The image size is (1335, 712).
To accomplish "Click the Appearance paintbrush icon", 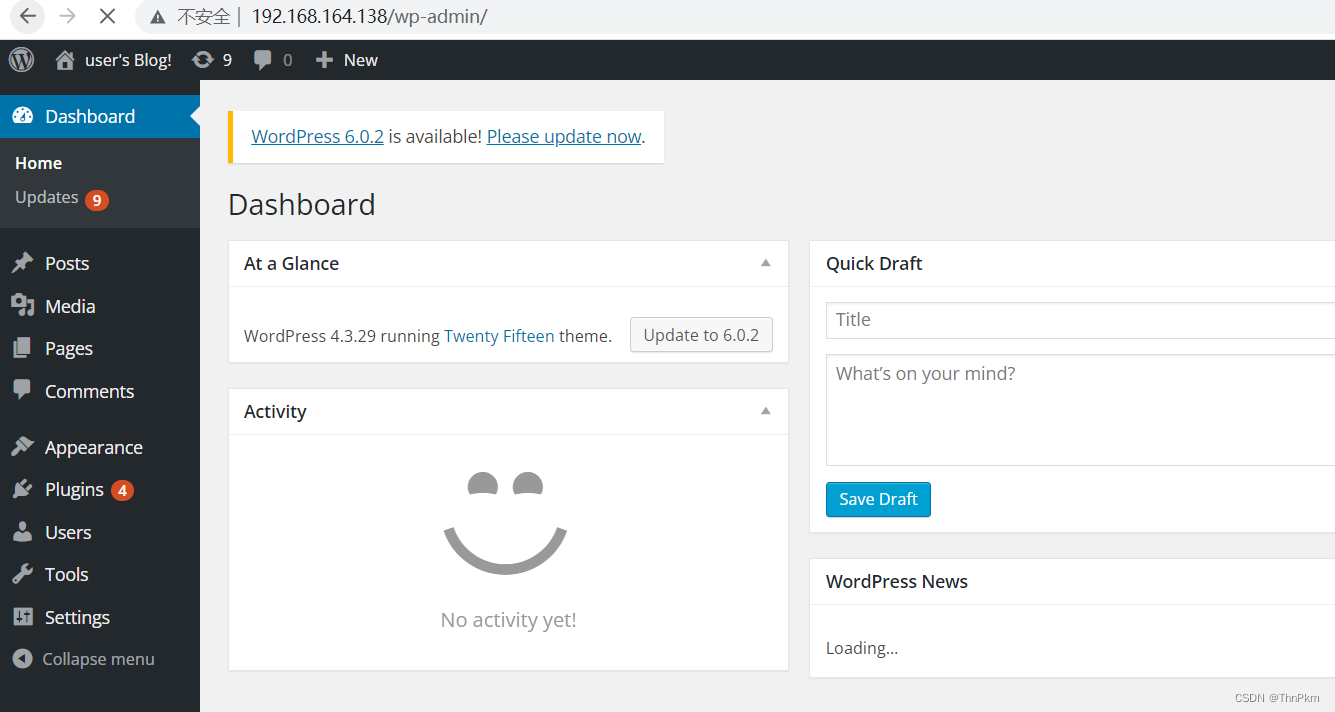I will pos(22,447).
